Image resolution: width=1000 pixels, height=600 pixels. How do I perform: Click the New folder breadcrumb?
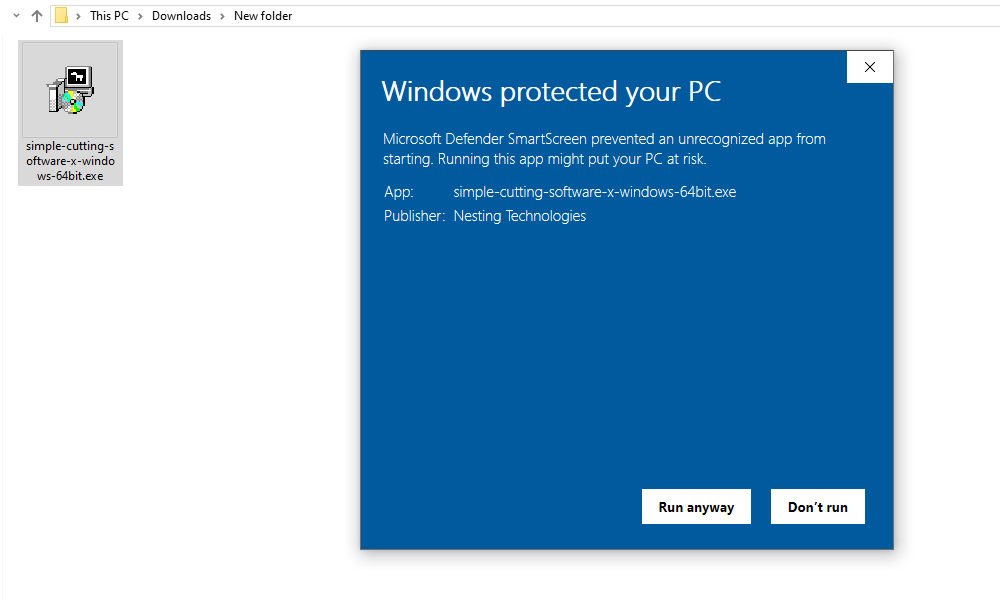click(x=263, y=16)
